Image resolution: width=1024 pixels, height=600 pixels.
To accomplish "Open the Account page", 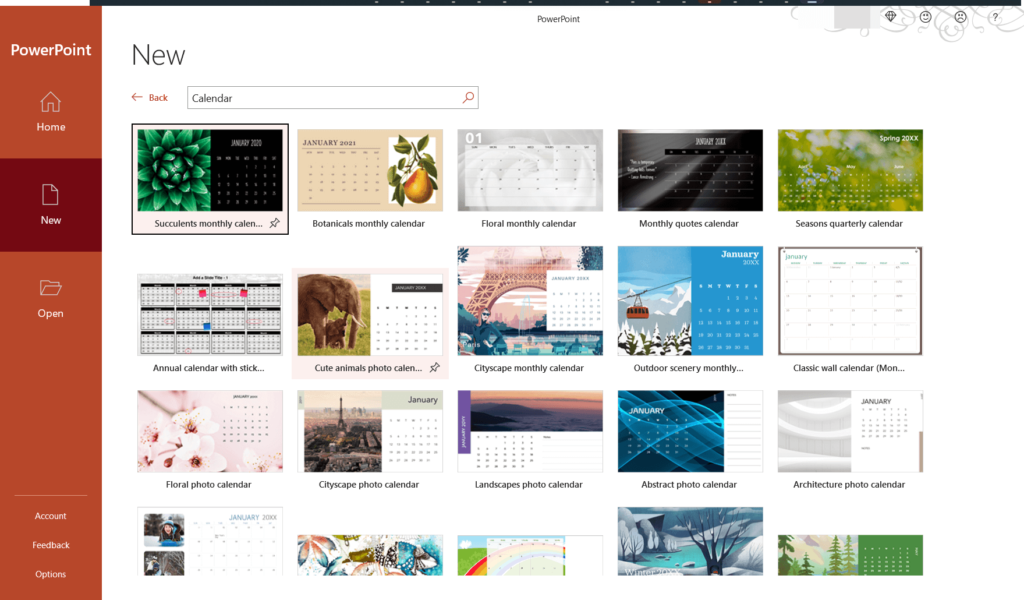I will pyautogui.click(x=50, y=516).
